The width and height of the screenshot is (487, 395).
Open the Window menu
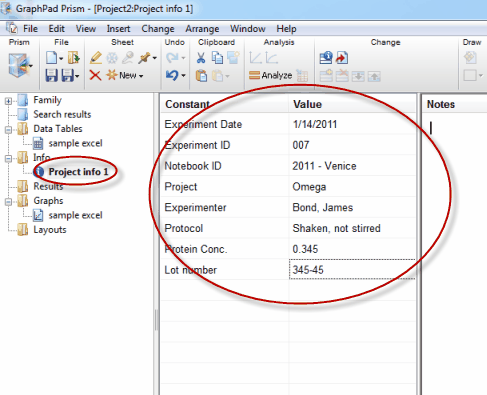pyautogui.click(x=248, y=29)
